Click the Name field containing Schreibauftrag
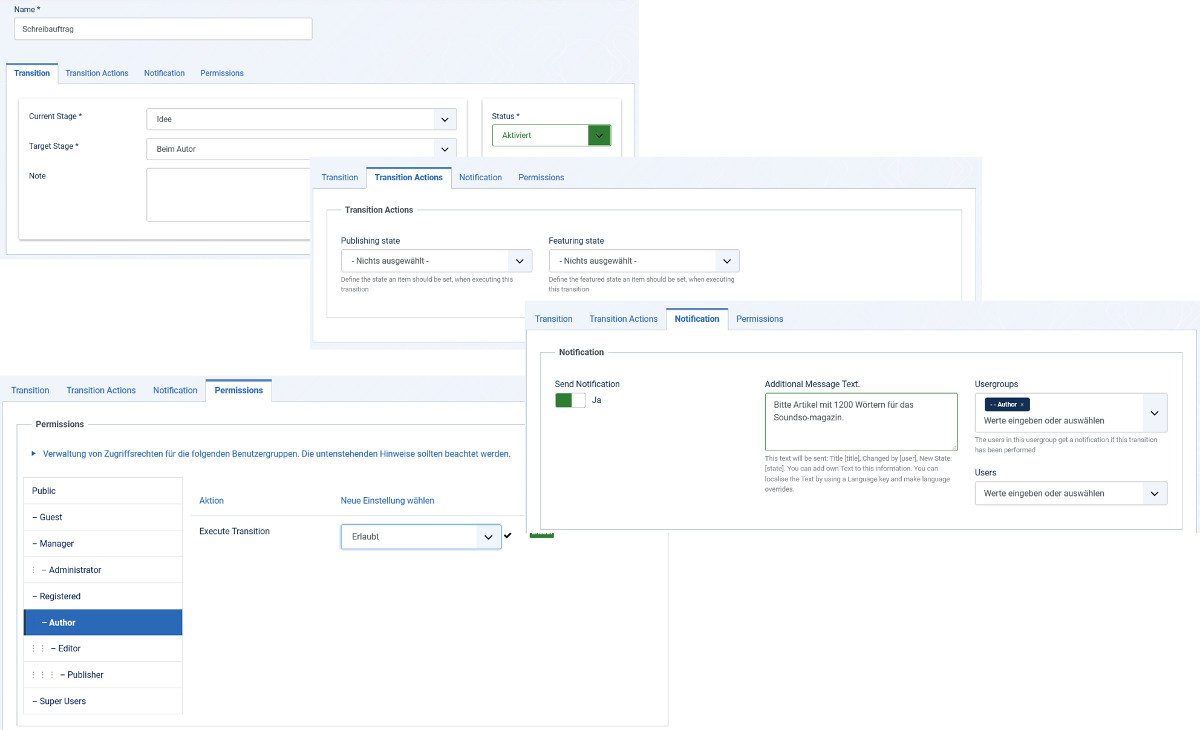Viewport: 1200px width, 730px height. 163,29
